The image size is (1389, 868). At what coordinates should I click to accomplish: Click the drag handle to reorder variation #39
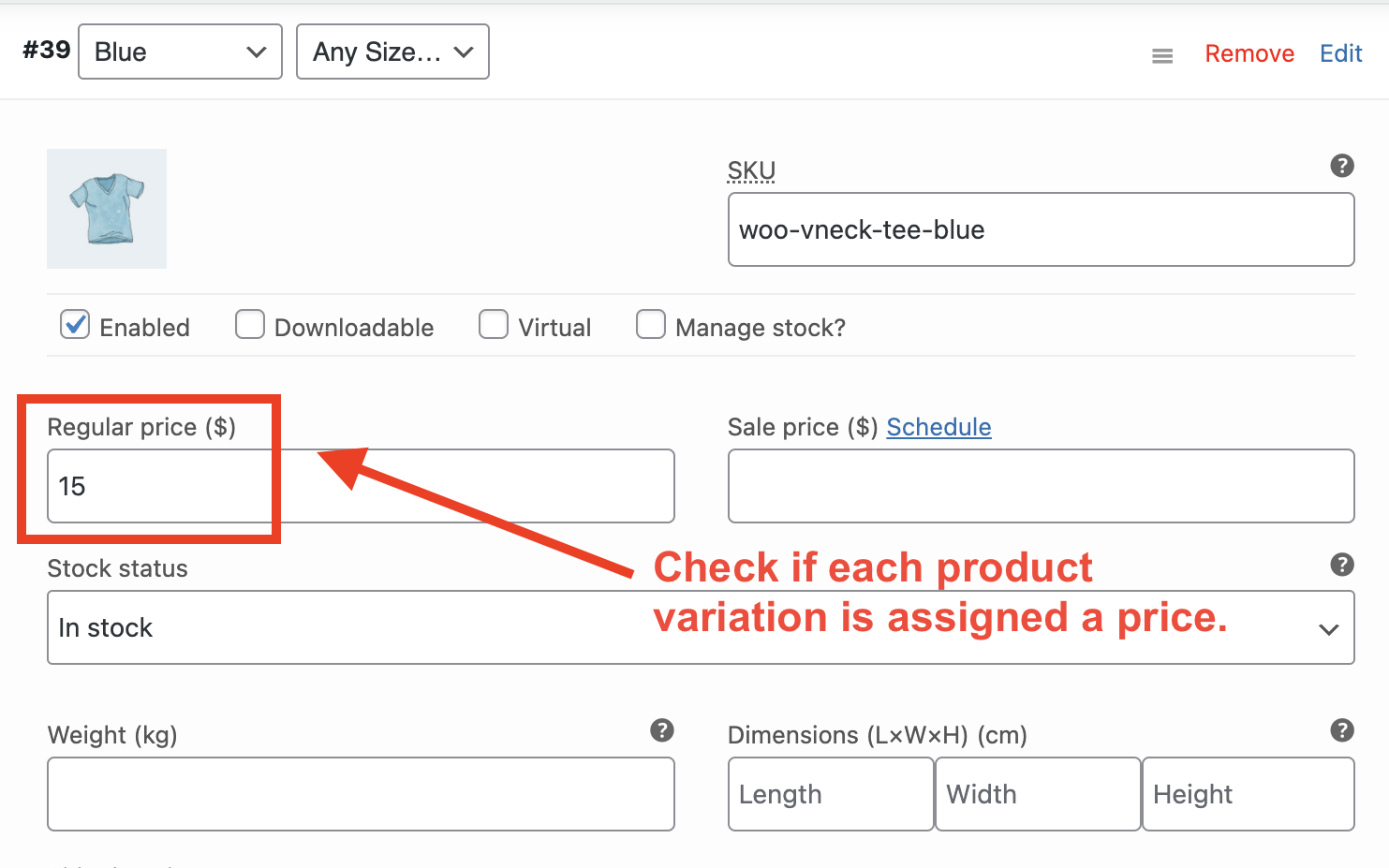click(1162, 54)
